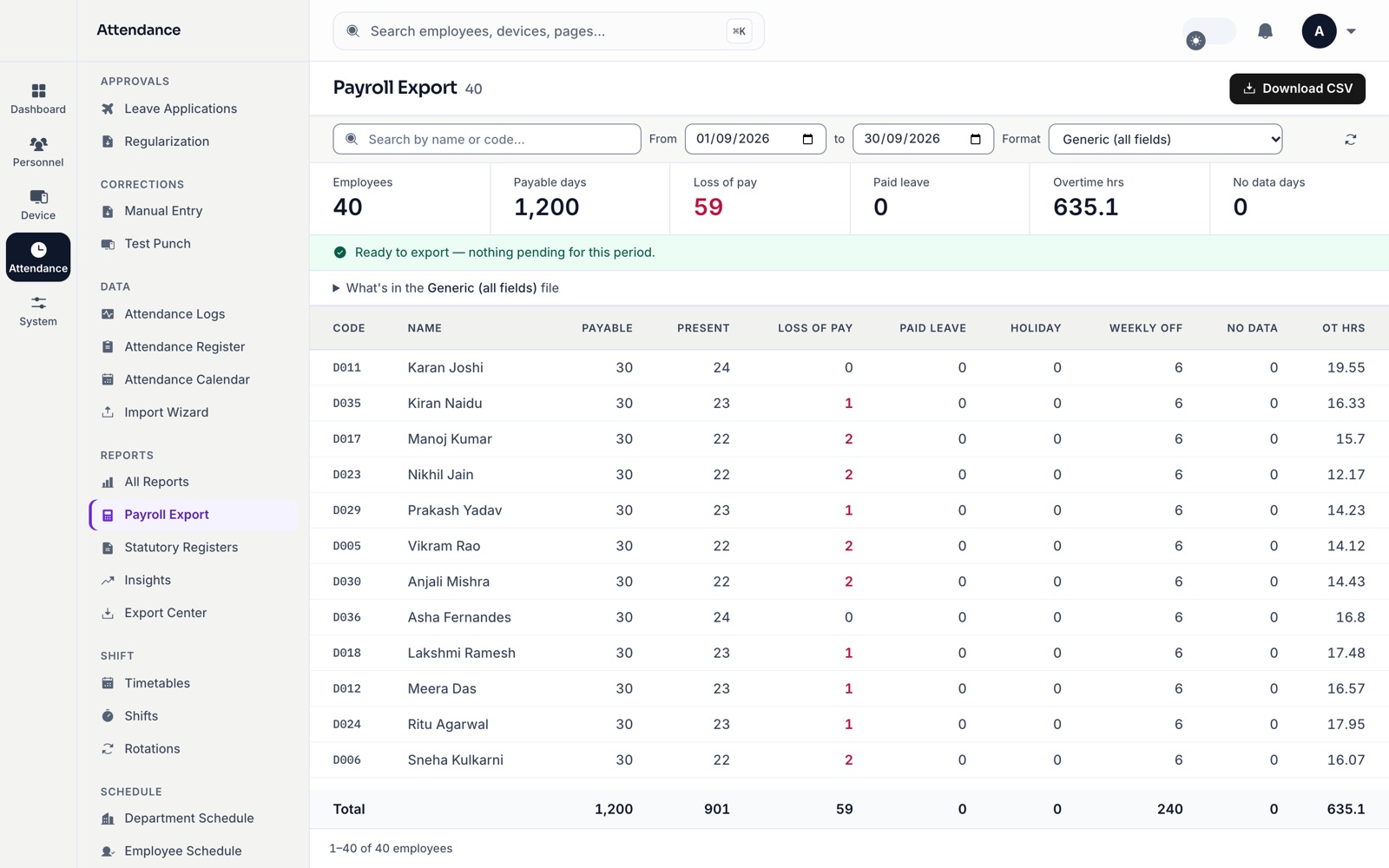Image resolution: width=1389 pixels, height=868 pixels.
Task: Click the to date 30/09/2026 field
Action: [x=923, y=139]
